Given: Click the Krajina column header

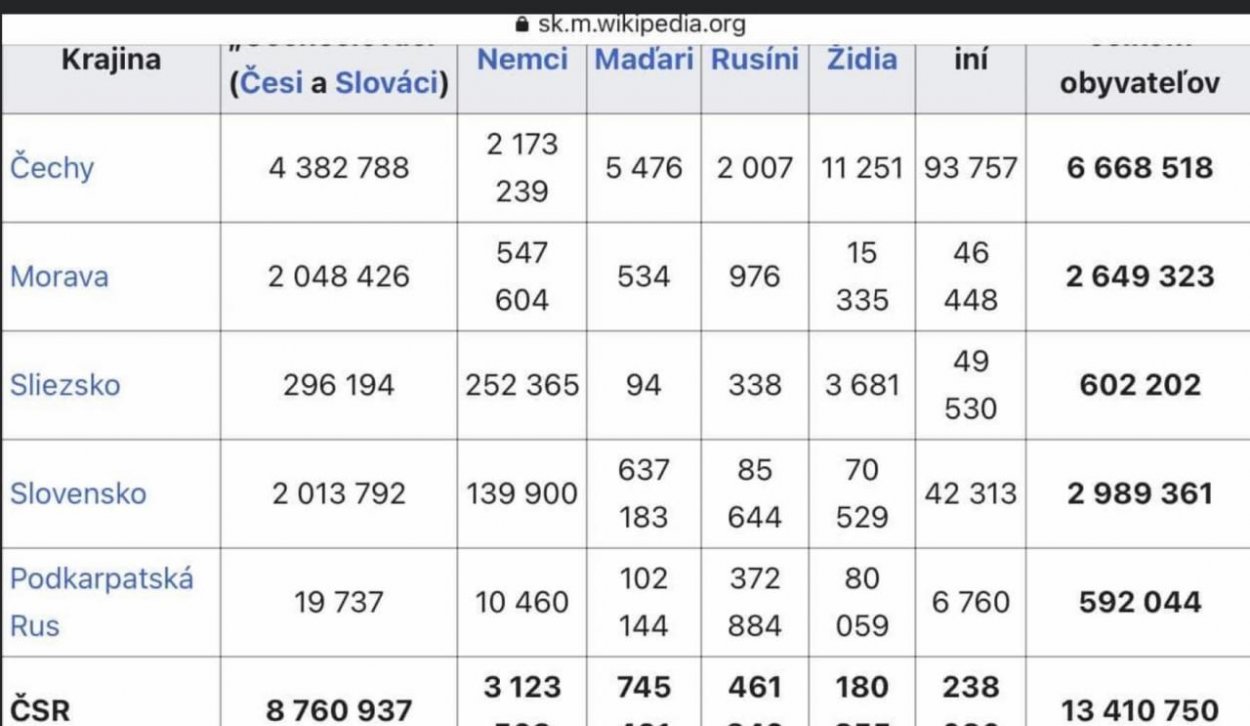Looking at the screenshot, I should (x=112, y=60).
